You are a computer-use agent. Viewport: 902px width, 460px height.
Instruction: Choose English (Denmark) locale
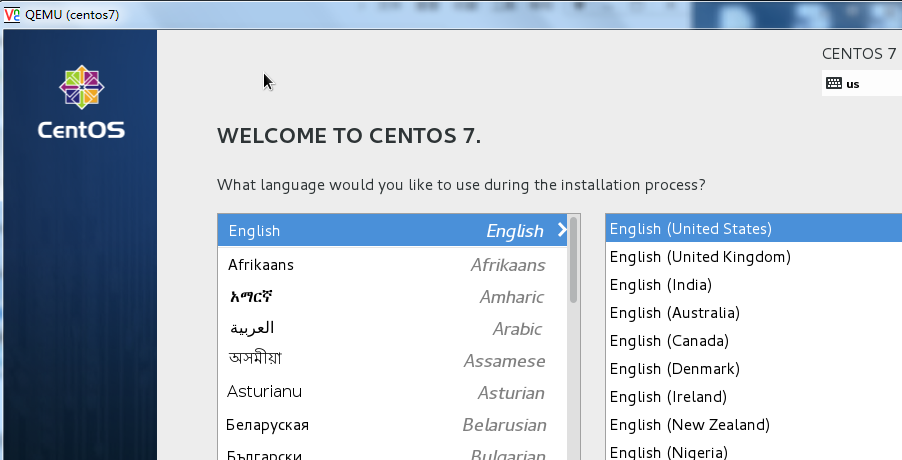pyautogui.click(x=754, y=369)
